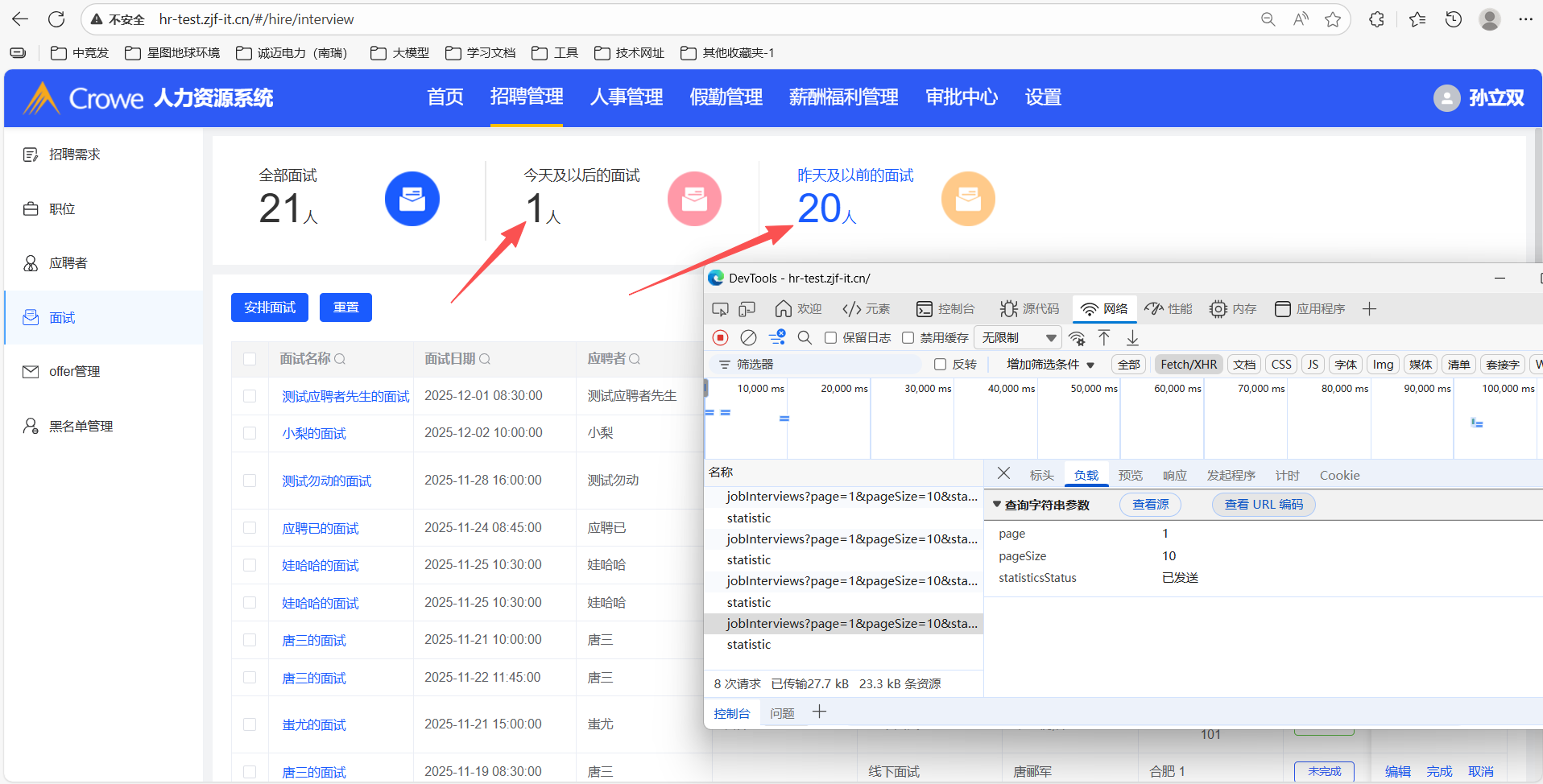Viewport: 1543px width, 784px height.
Task: Click the browser refresh icon
Action: click(56, 19)
